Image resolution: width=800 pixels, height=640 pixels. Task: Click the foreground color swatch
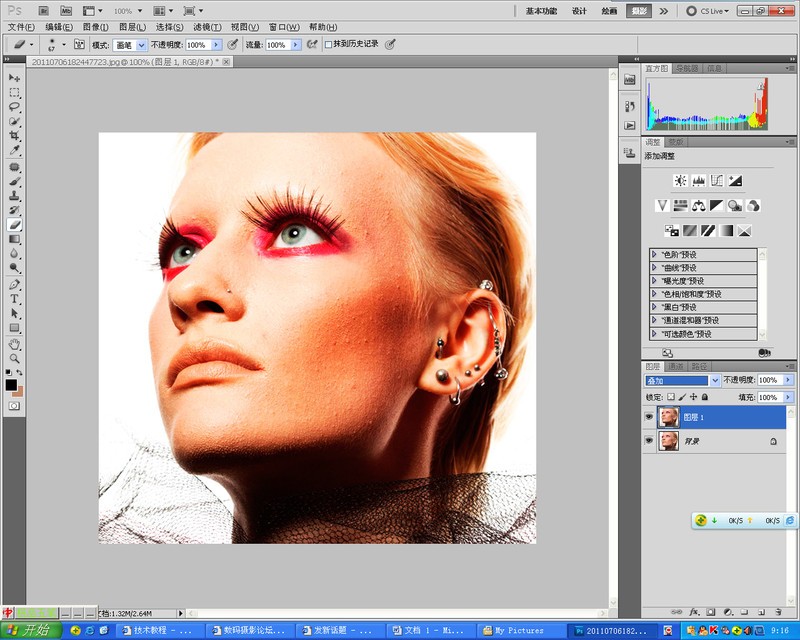11,384
